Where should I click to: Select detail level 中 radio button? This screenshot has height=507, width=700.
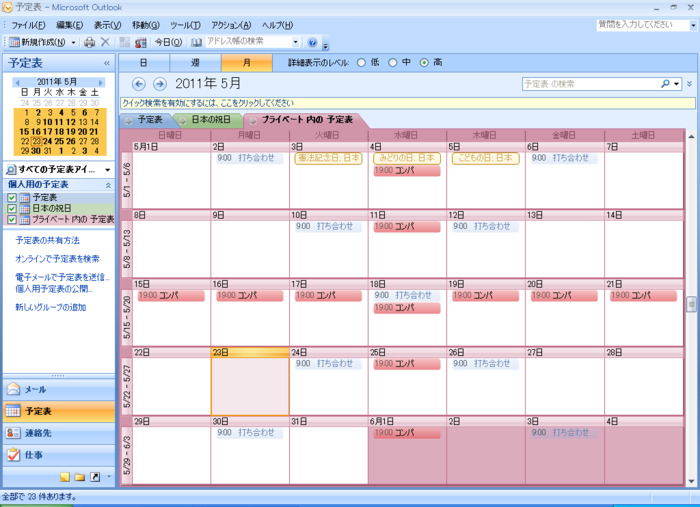coord(392,63)
